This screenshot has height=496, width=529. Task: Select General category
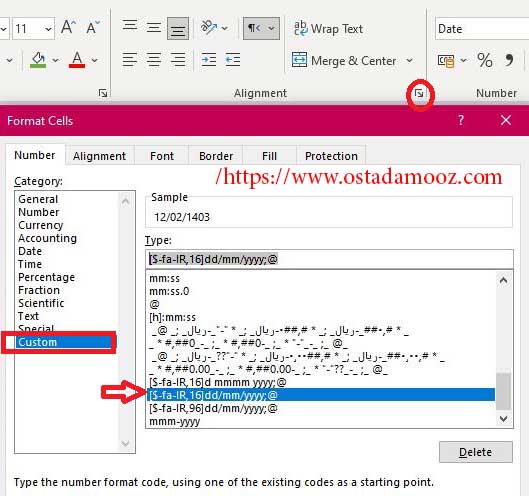[x=38, y=199]
